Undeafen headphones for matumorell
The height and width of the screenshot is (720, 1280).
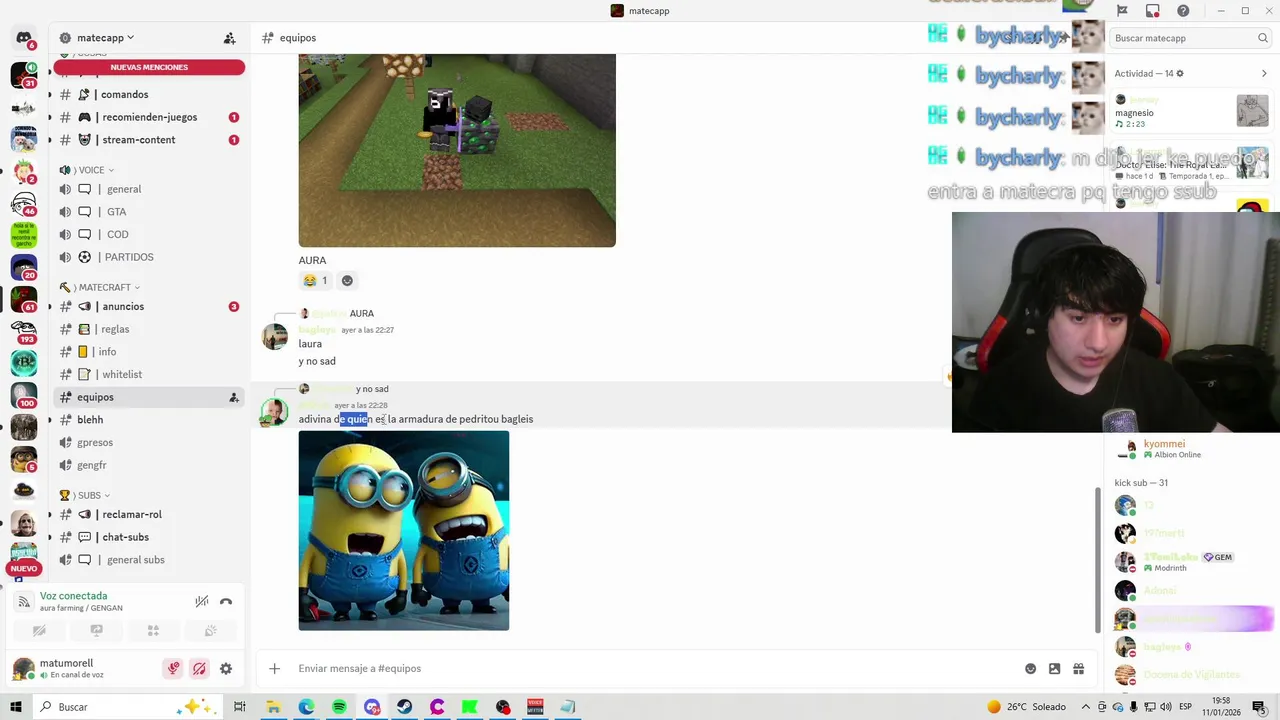pyautogui.click(x=199, y=669)
